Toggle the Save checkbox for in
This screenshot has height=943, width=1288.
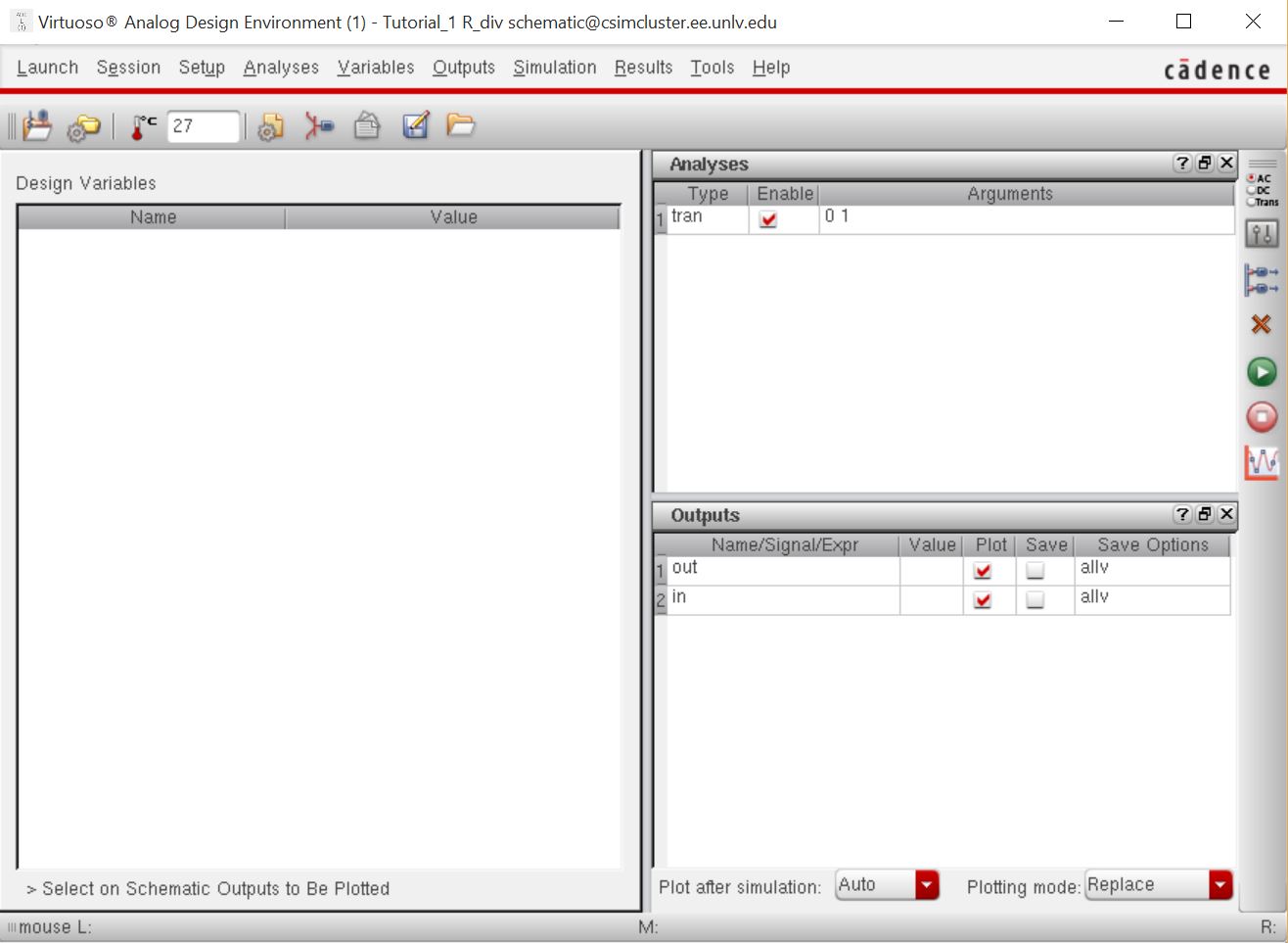pos(1035,600)
